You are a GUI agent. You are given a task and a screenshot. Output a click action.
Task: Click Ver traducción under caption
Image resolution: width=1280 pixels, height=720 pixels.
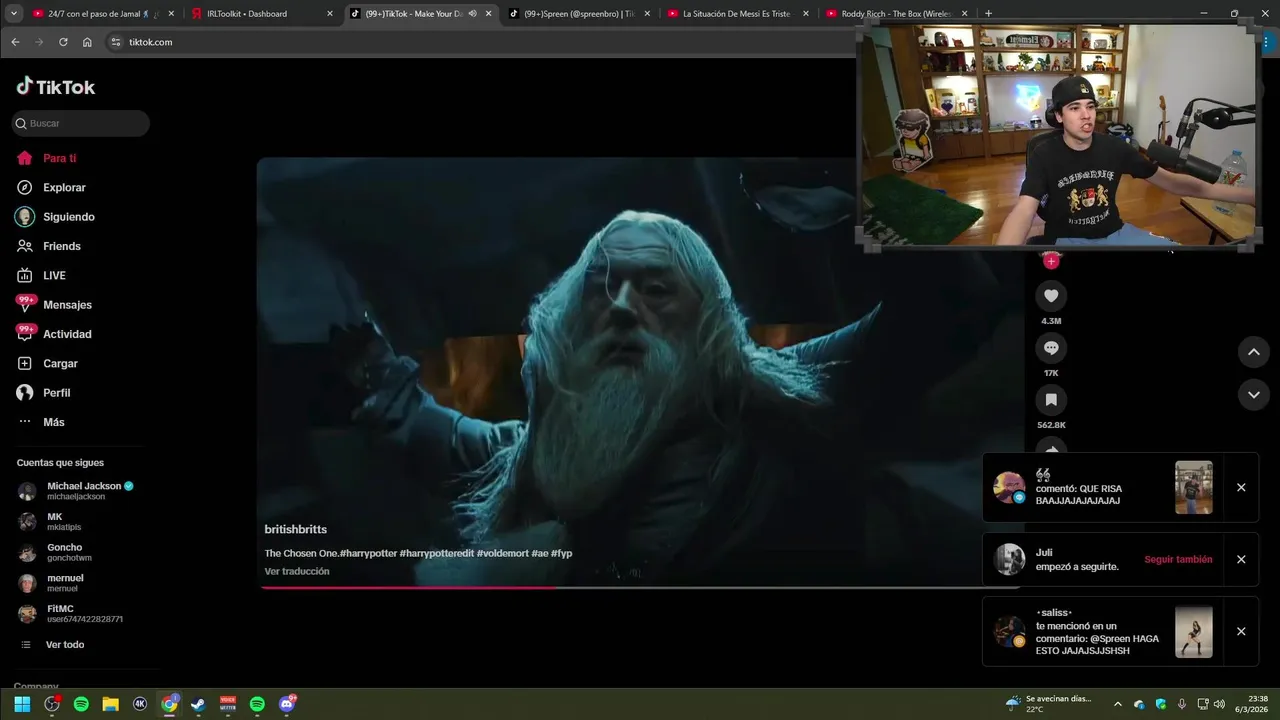point(297,571)
